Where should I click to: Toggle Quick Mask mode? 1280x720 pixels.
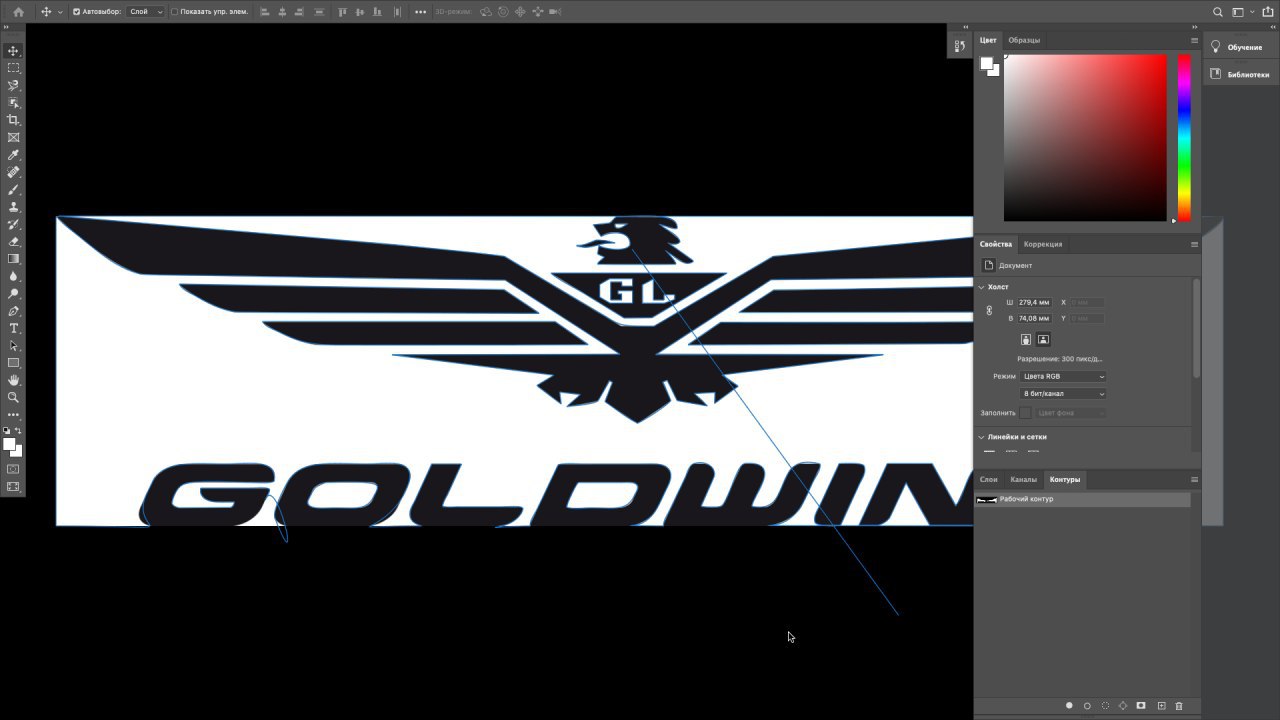point(13,469)
